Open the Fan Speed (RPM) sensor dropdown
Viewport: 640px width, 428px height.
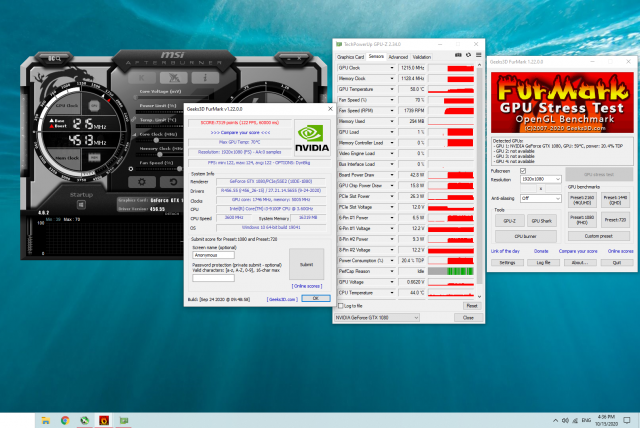click(x=392, y=111)
